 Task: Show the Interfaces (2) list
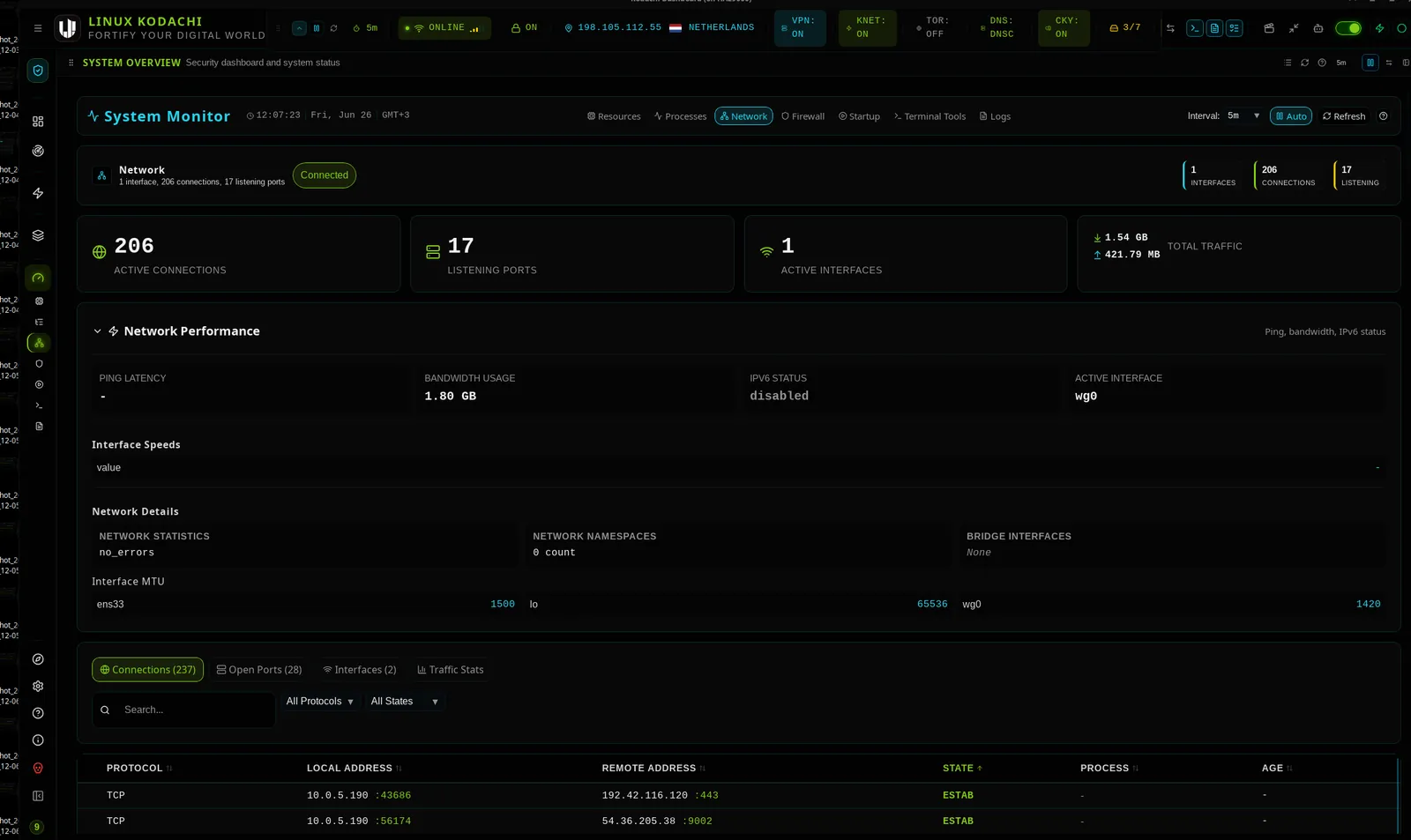tap(360, 670)
